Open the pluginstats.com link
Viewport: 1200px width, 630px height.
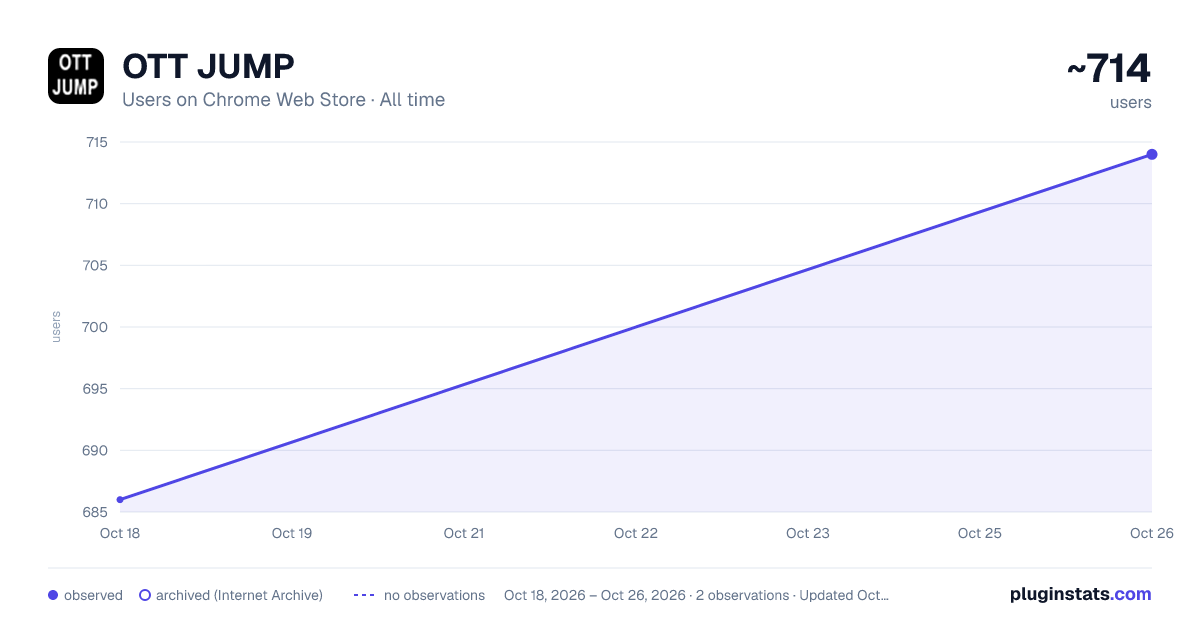coord(1081,594)
